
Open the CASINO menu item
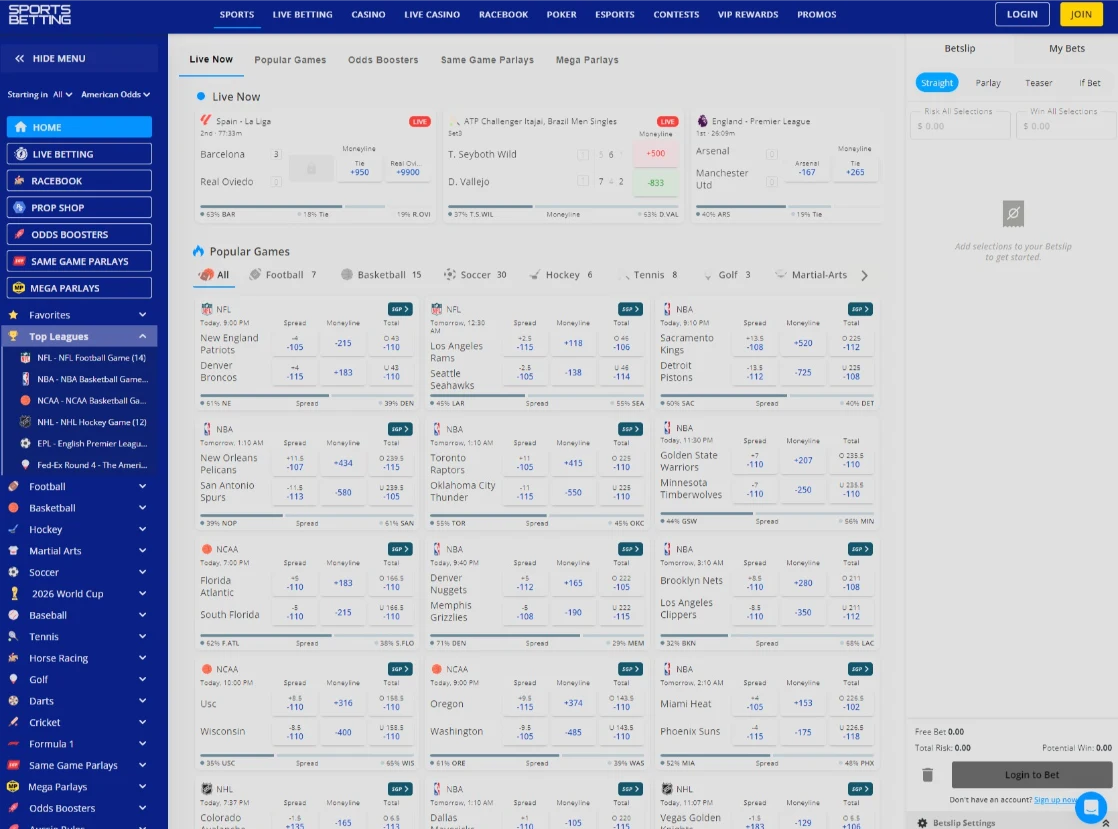click(x=368, y=14)
